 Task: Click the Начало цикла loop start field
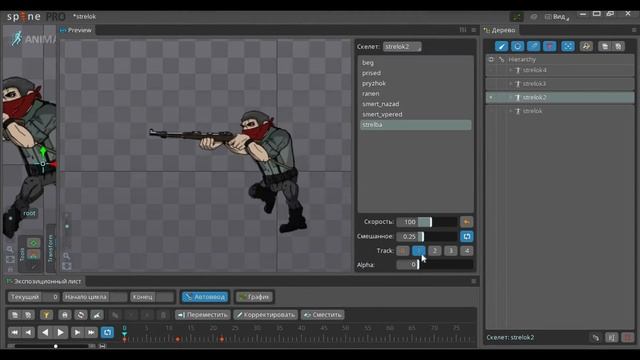(x=95, y=297)
